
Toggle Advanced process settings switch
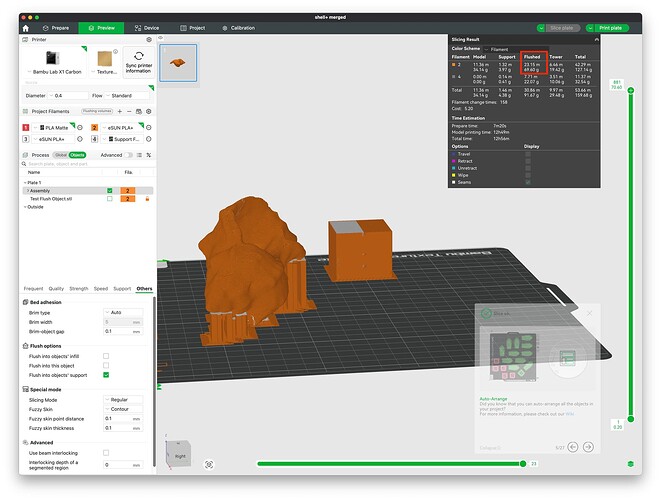coord(128,155)
